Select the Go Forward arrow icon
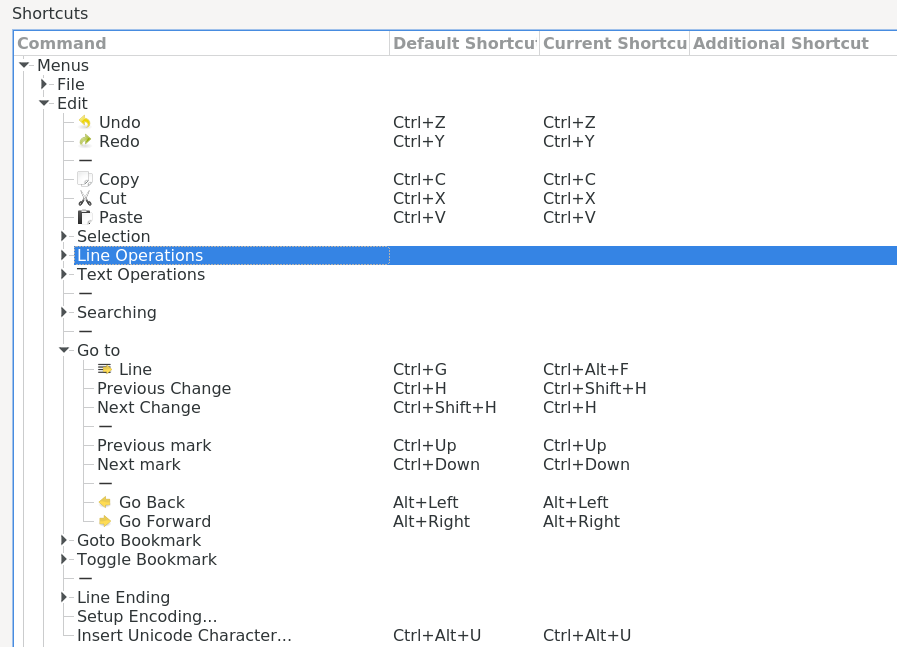The width and height of the screenshot is (897, 647). point(104,521)
